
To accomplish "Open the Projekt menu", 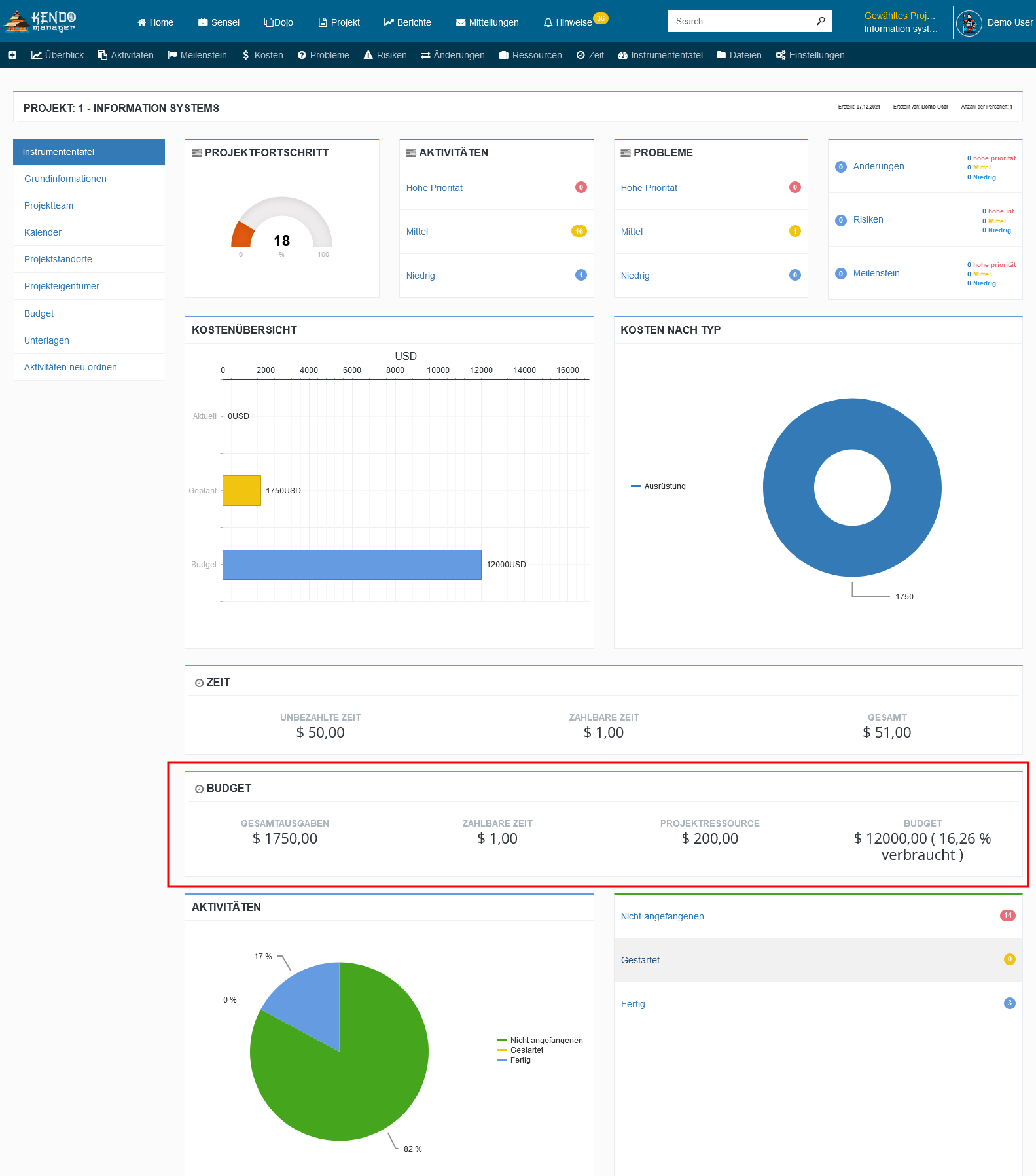I will [x=339, y=22].
